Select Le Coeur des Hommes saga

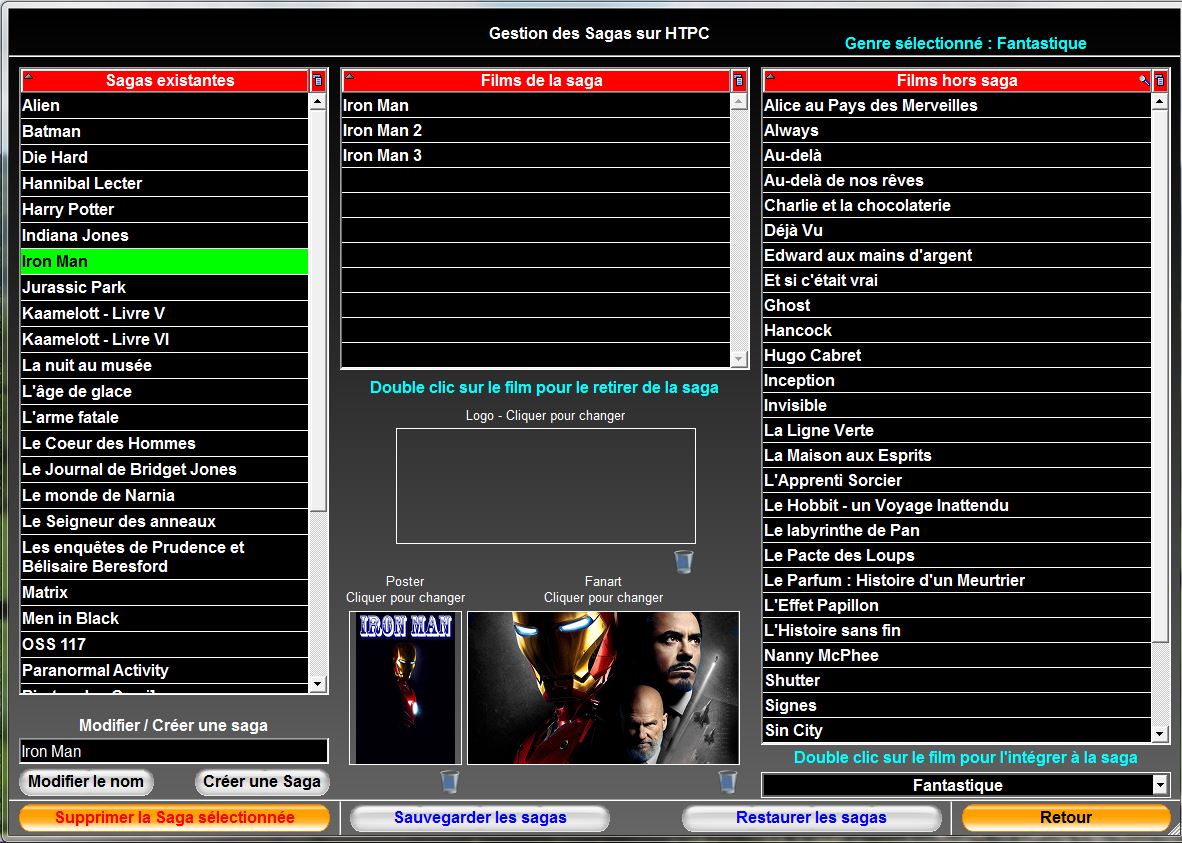tap(164, 443)
